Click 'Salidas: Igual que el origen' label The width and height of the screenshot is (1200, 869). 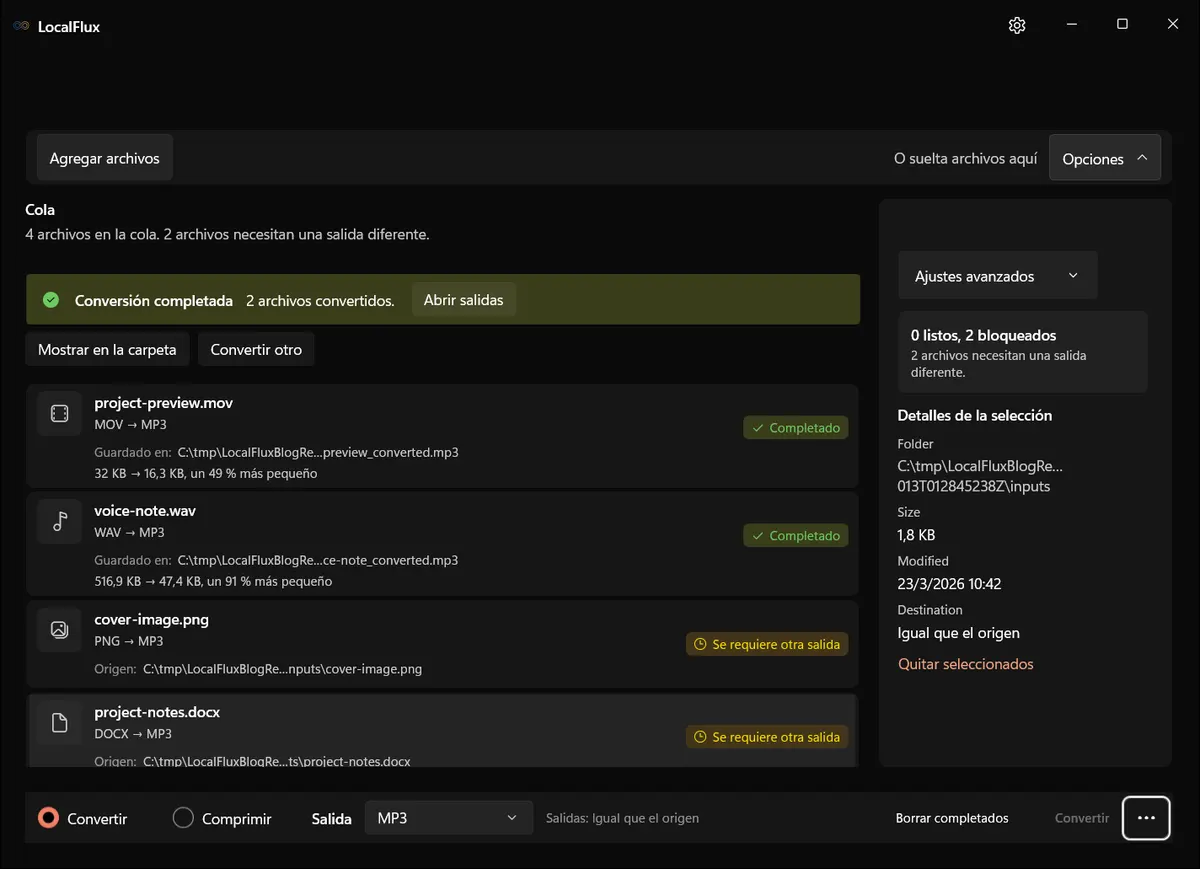point(622,818)
